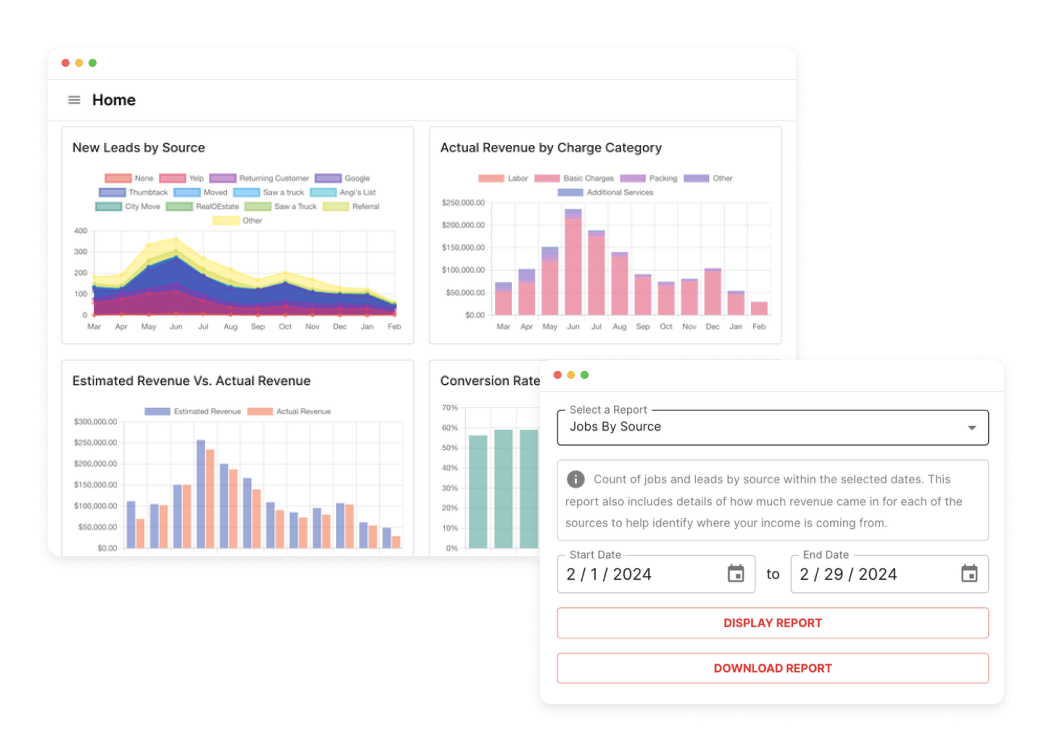Click the dropdown arrow beside 'Jobs By Source'

(971, 427)
